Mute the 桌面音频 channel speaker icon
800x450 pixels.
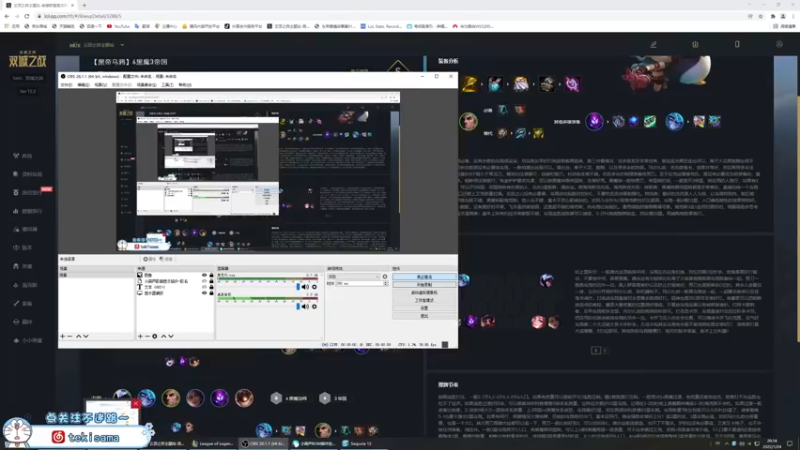pyautogui.click(x=306, y=307)
